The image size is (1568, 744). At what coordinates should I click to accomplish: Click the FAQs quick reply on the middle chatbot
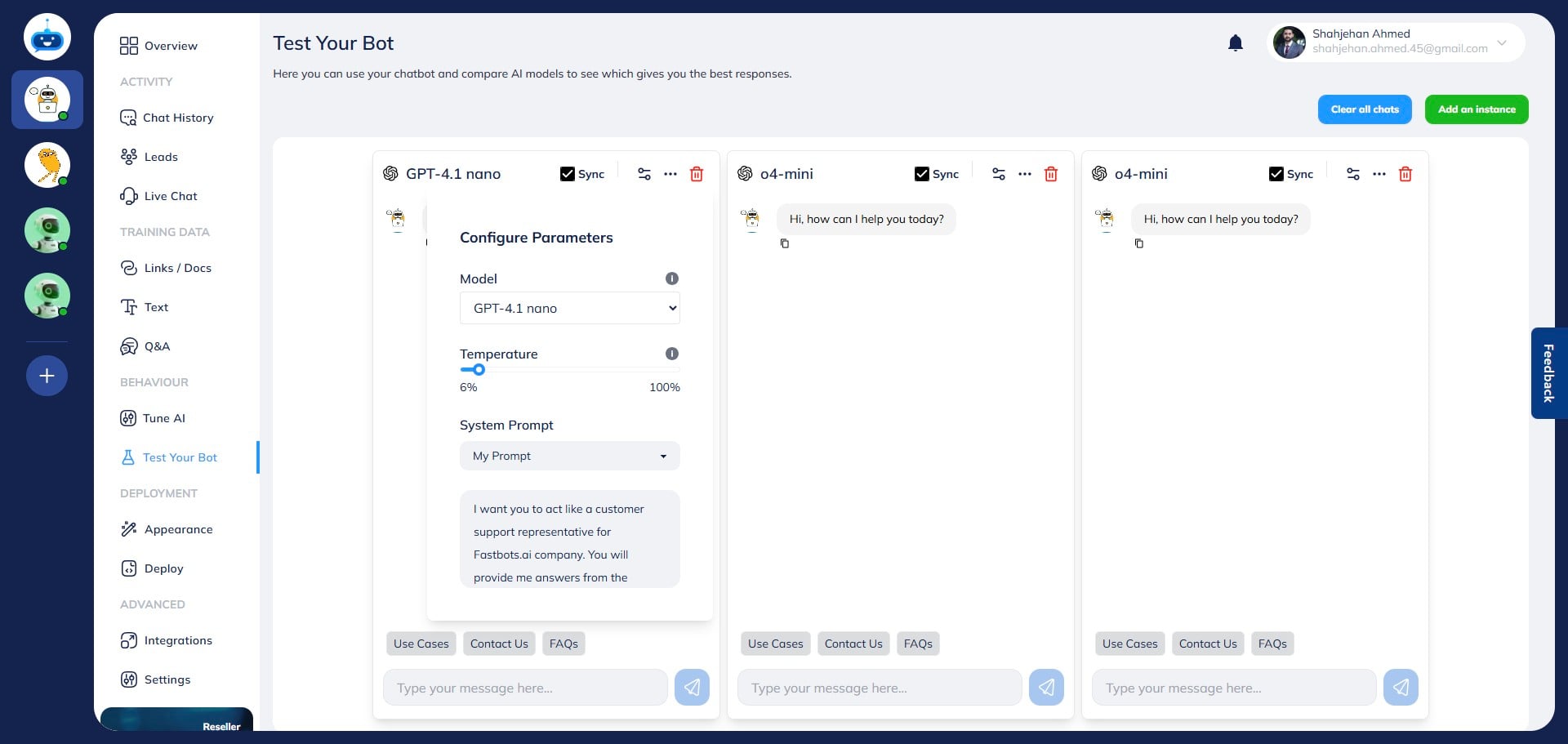tap(917, 644)
